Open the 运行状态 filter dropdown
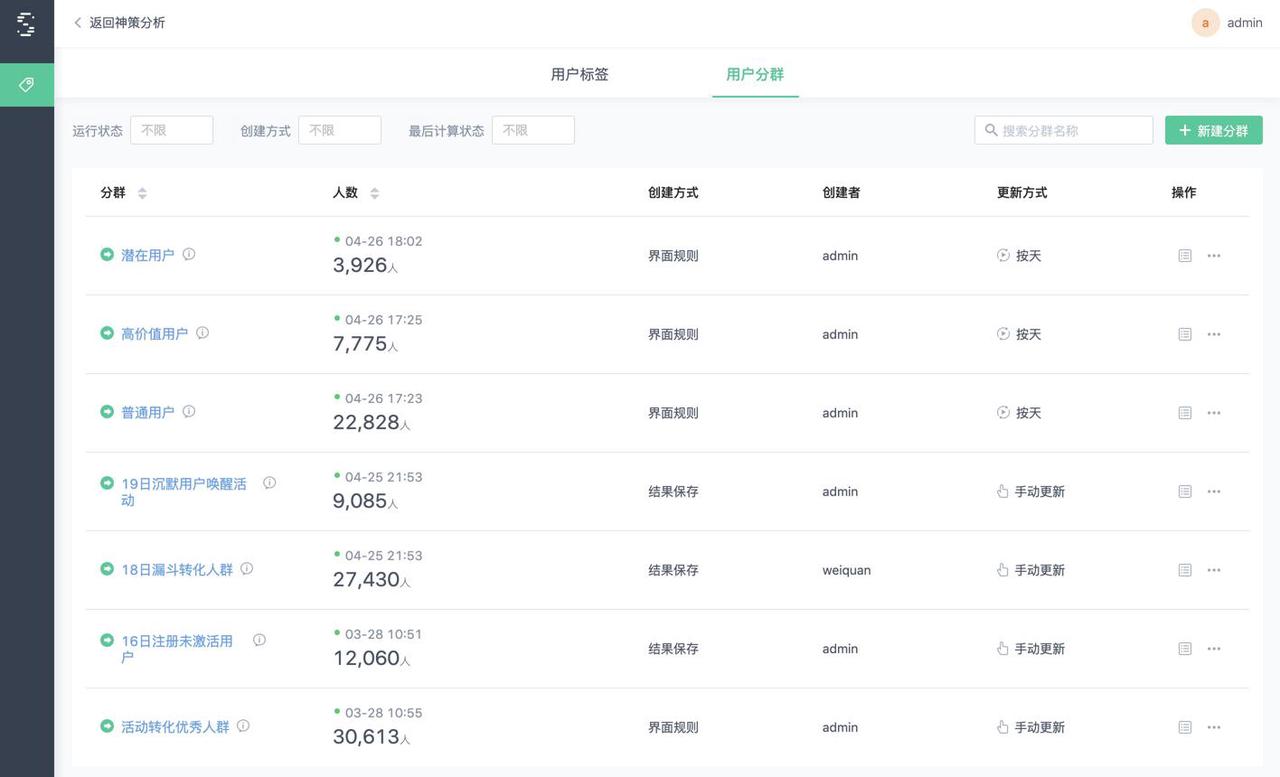 coord(172,130)
